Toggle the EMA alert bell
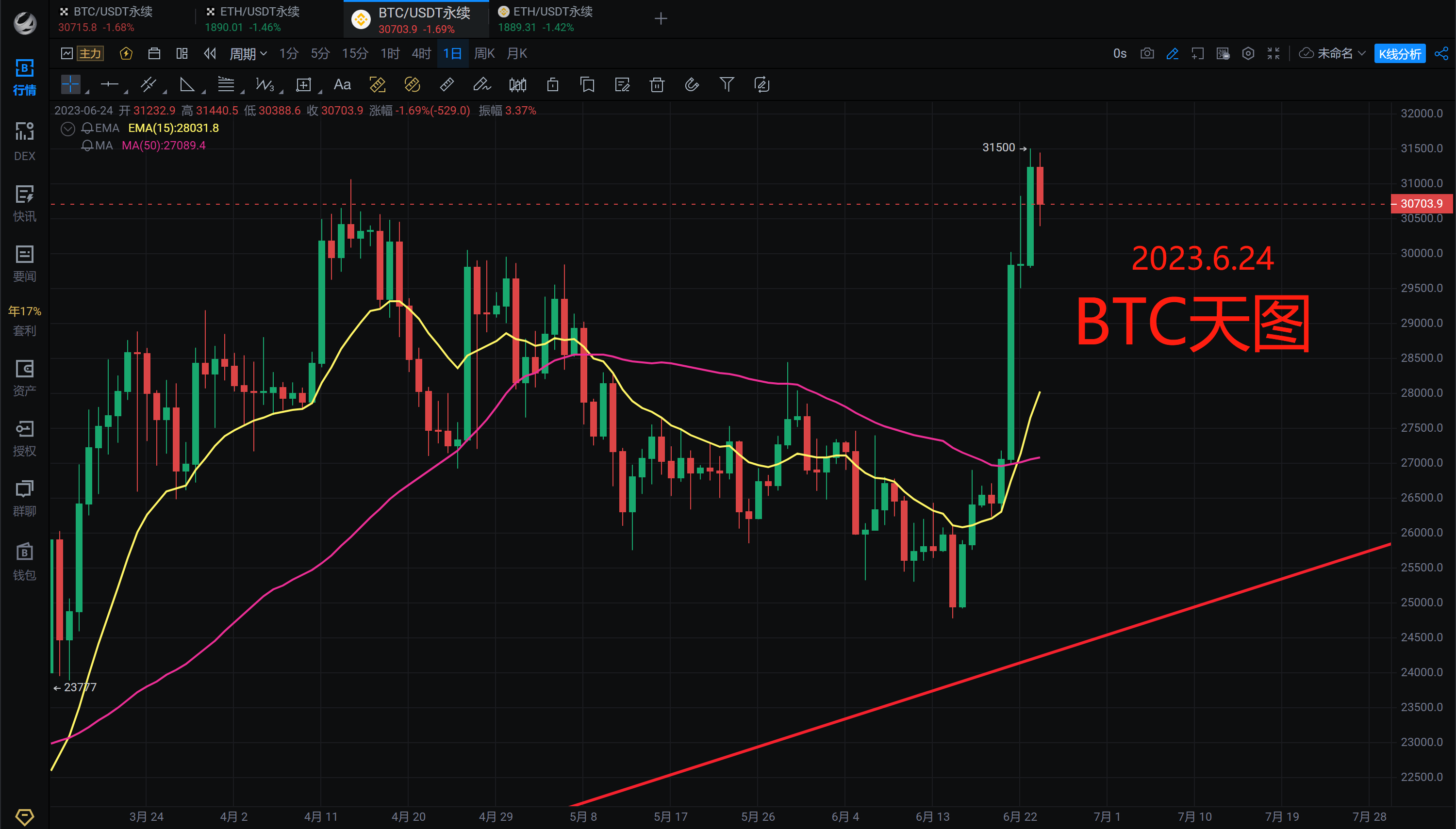This screenshot has width=1456, height=829. [x=87, y=128]
